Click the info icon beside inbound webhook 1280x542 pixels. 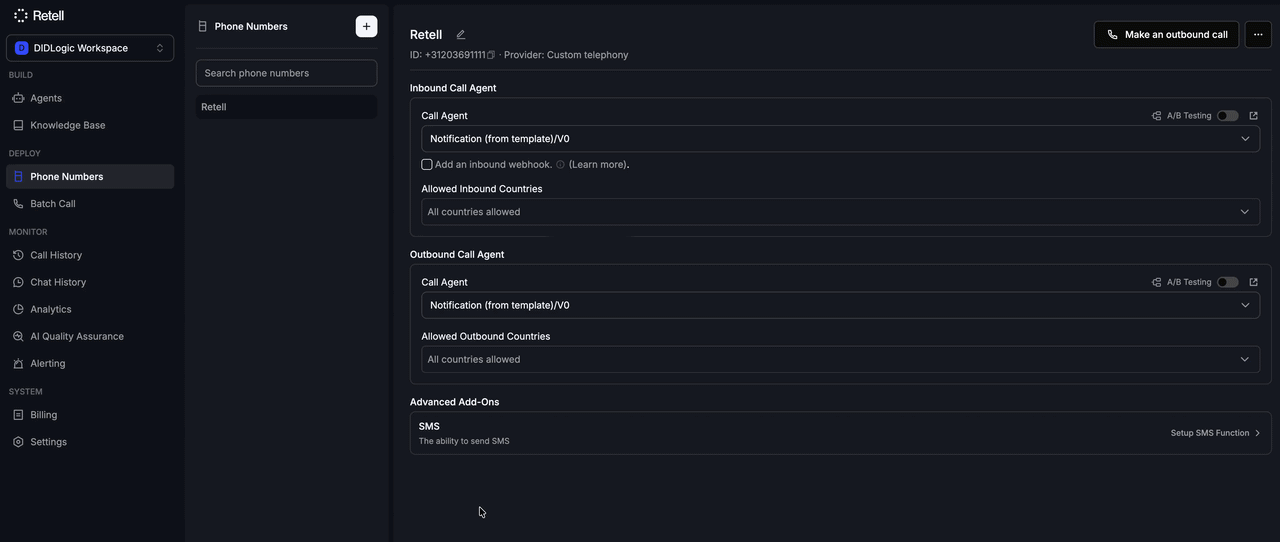coord(560,165)
